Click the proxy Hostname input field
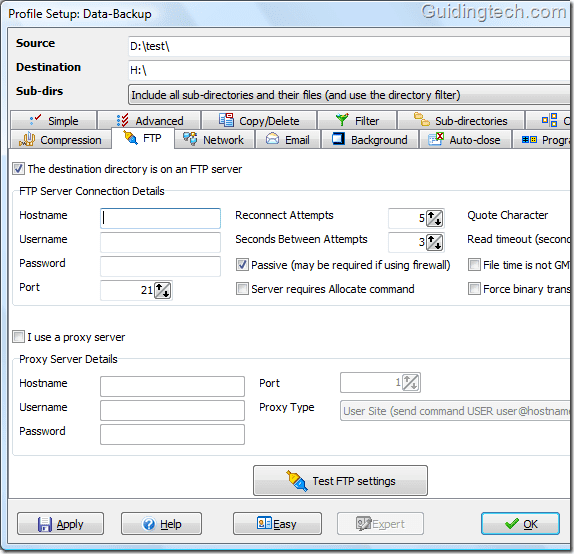The height and width of the screenshot is (554, 574). pyautogui.click(x=172, y=386)
